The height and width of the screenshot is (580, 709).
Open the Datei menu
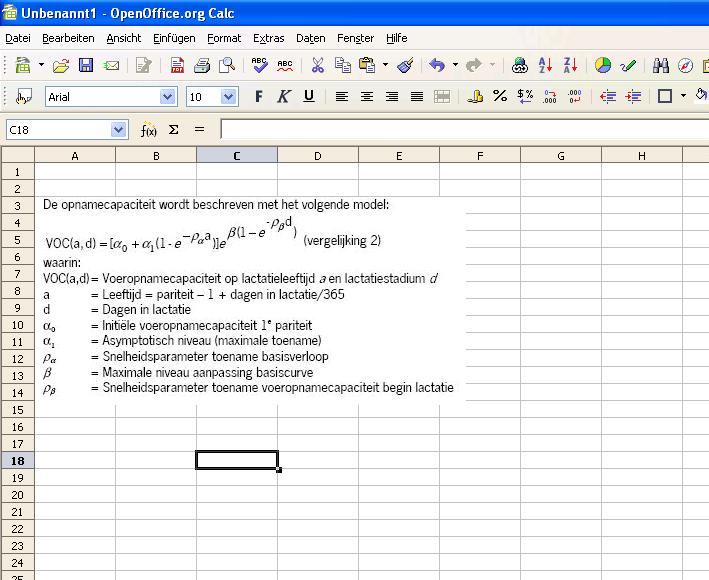click(18, 38)
